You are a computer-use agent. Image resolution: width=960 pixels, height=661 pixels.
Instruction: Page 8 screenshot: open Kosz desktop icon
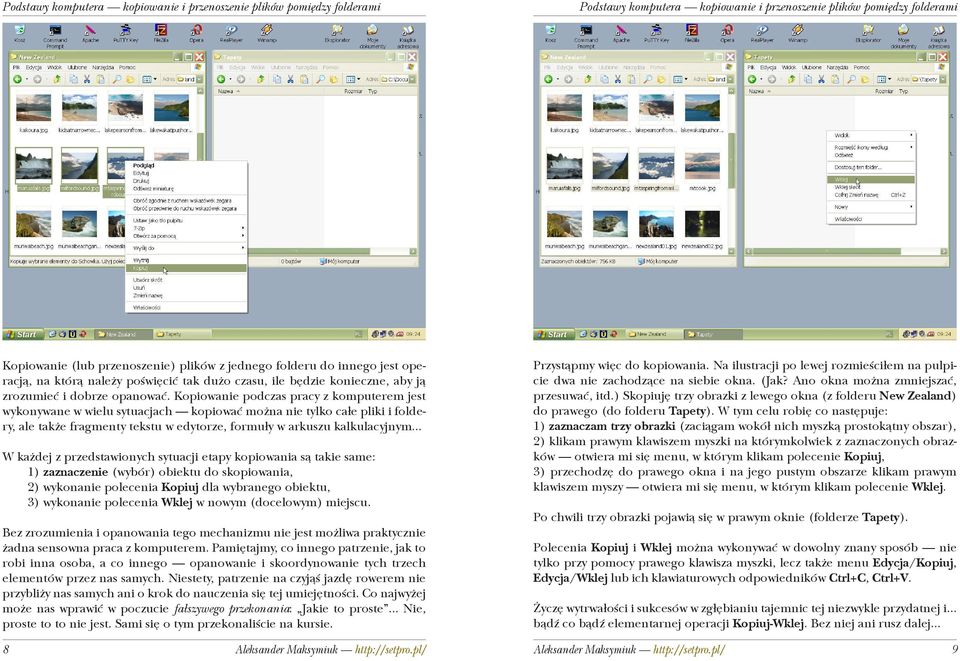(x=20, y=34)
